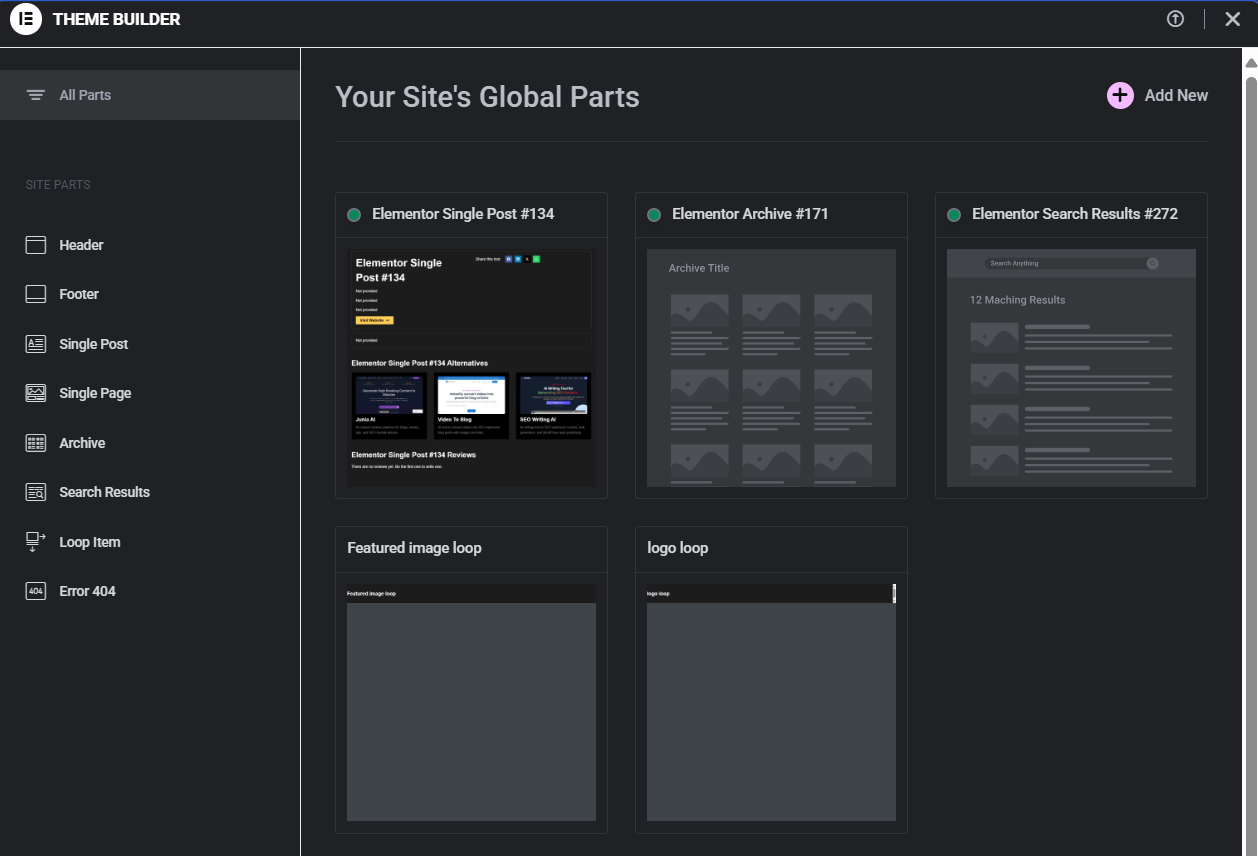Click green status dot on Archive #171
The image size is (1258, 856).
654,215
